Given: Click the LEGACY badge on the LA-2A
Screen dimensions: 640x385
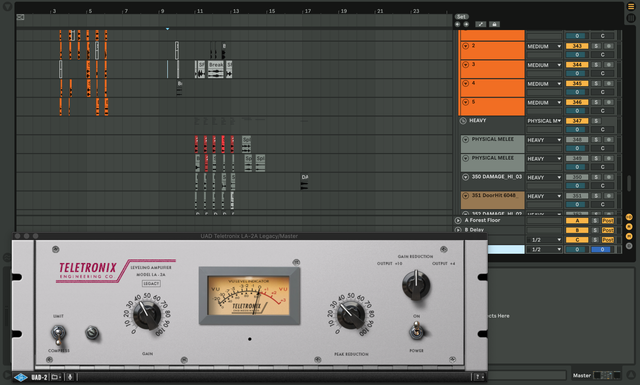Looking at the screenshot, I should pos(151,283).
